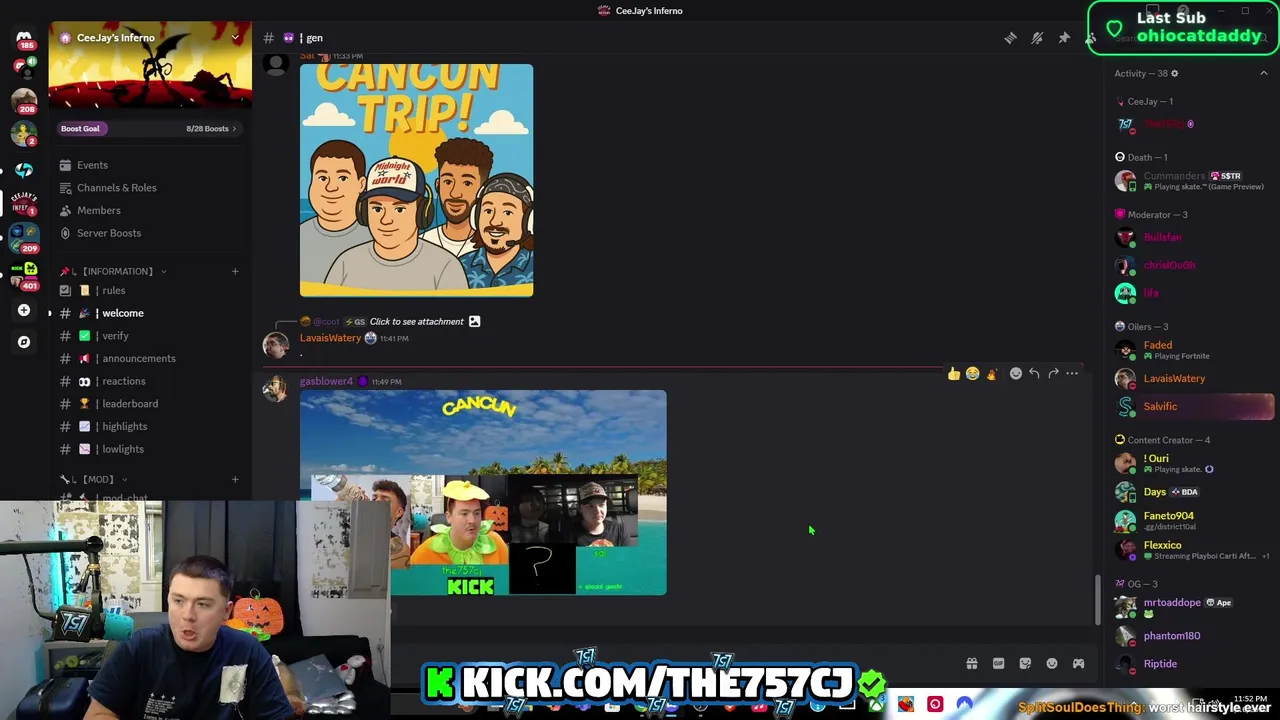Open CeeJay's Inferno server dropdown menu

point(235,38)
